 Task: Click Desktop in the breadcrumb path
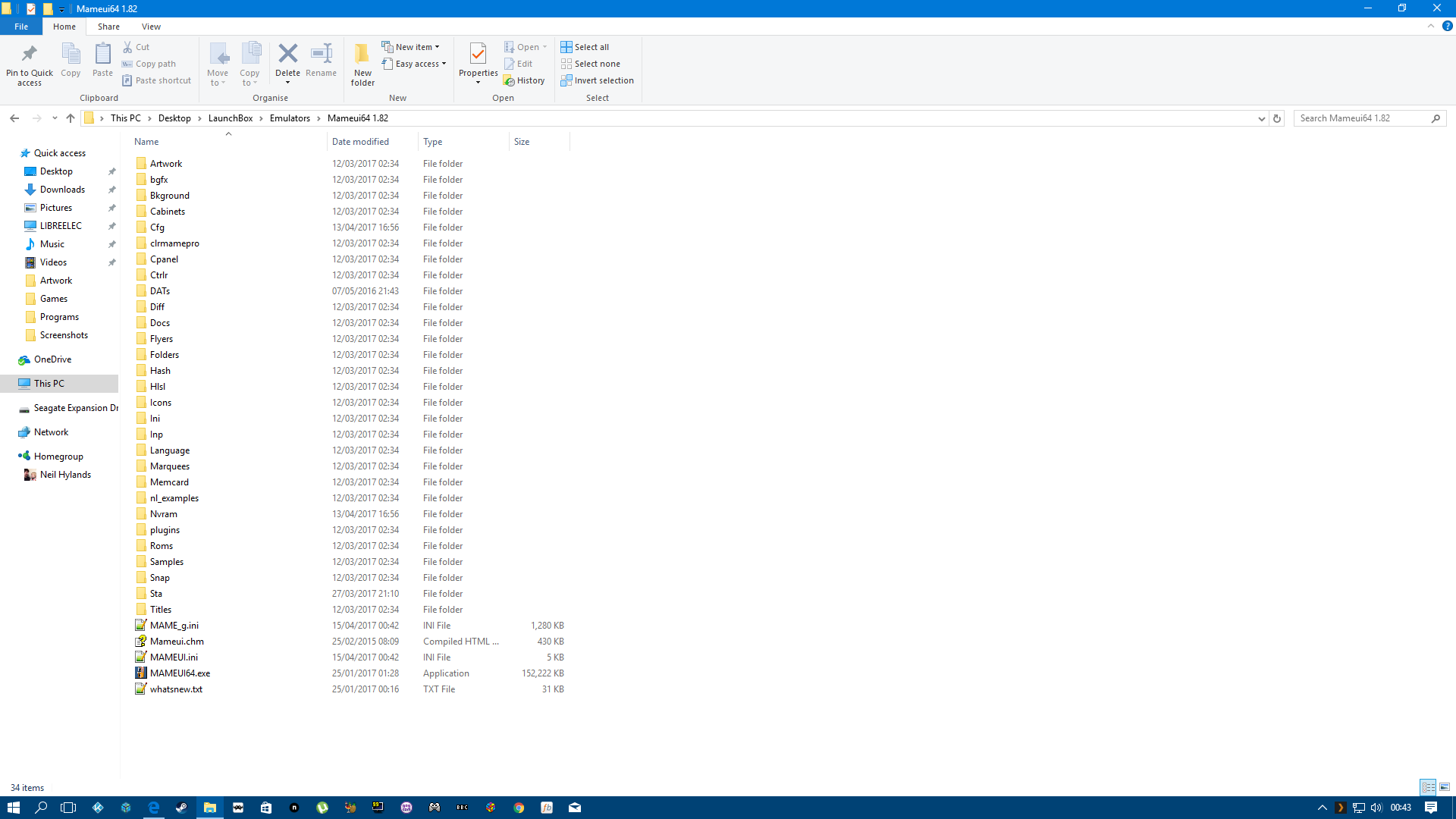(x=174, y=118)
